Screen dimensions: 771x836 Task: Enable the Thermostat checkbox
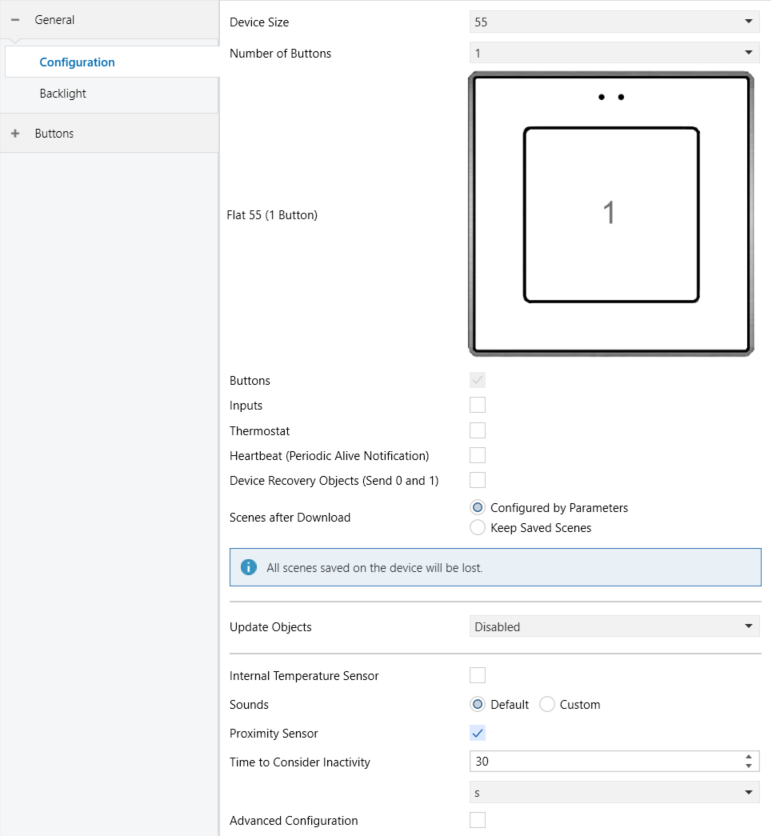point(478,430)
